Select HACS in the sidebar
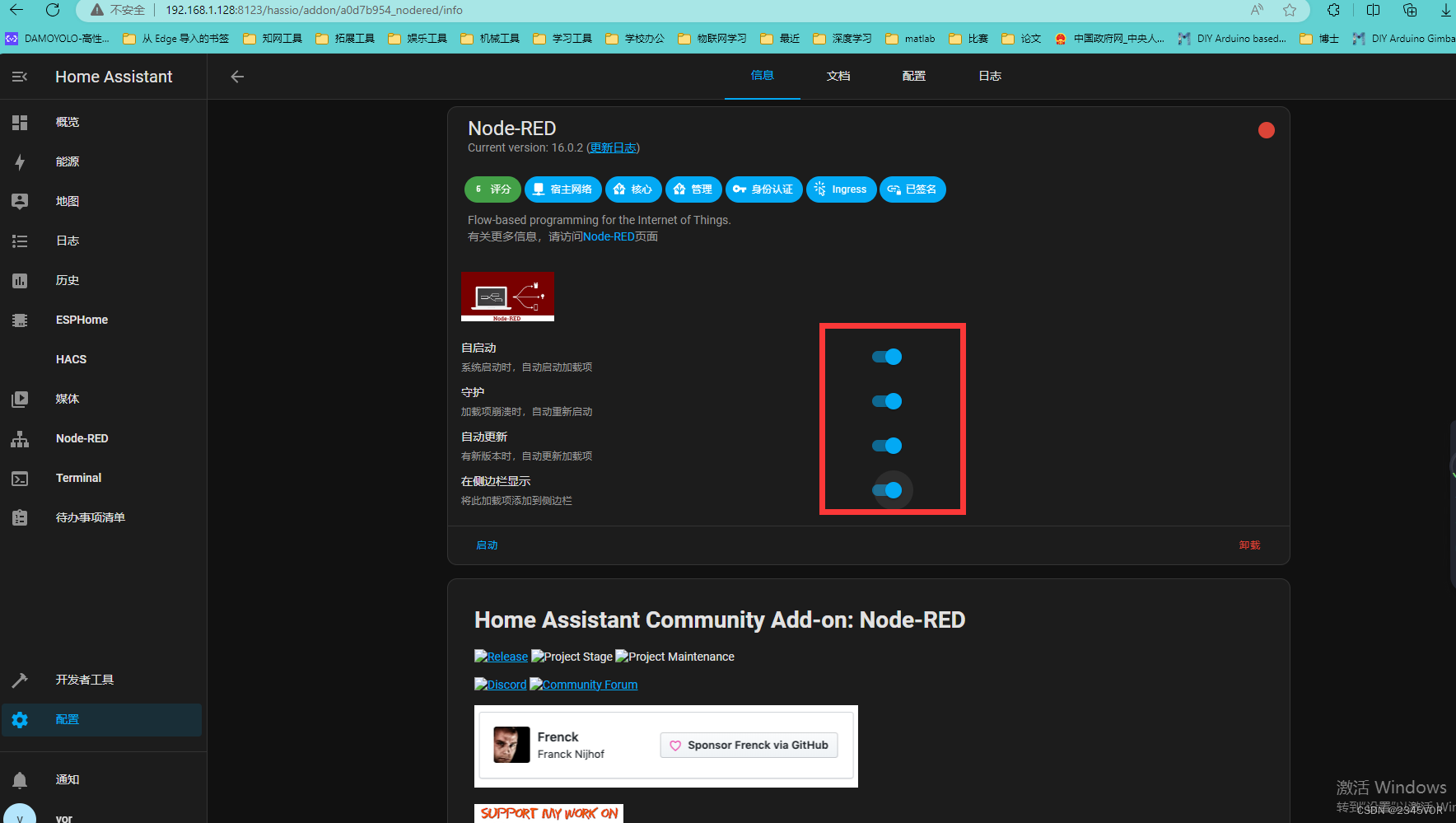The image size is (1456, 823). click(x=71, y=359)
